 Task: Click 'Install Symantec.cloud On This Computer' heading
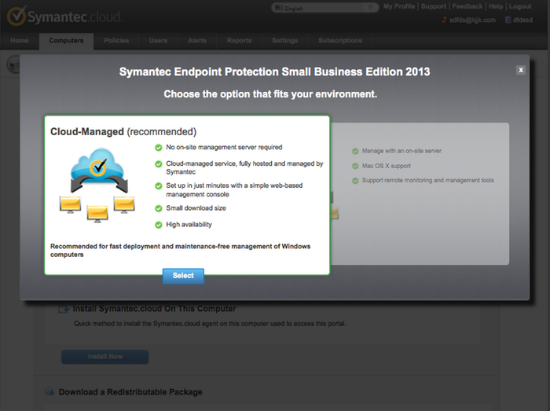(154, 309)
